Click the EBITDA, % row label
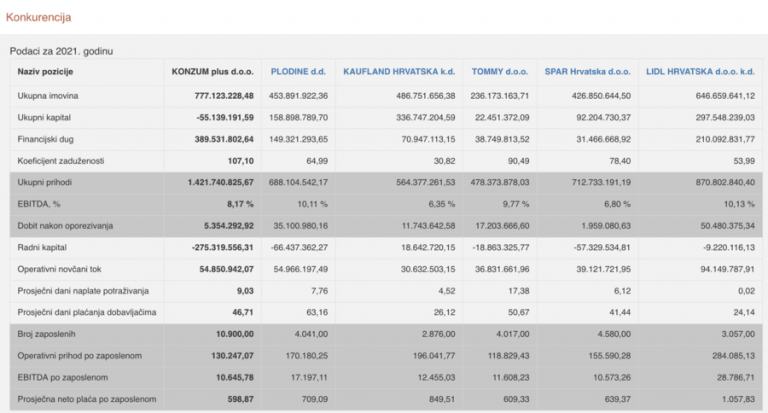The image size is (768, 413). pyautogui.click(x=41, y=205)
